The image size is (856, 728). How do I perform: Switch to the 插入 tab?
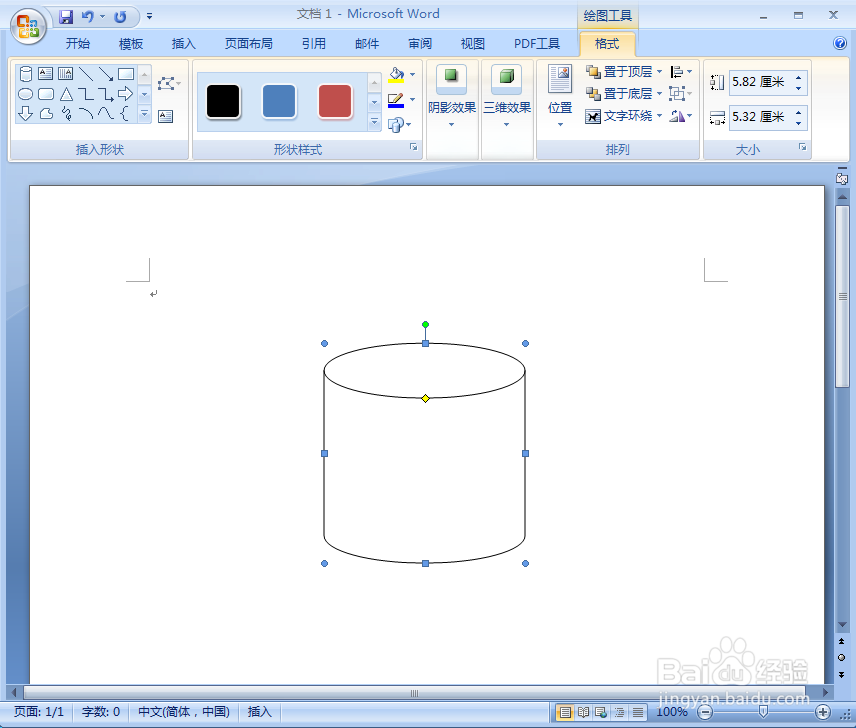tap(183, 44)
